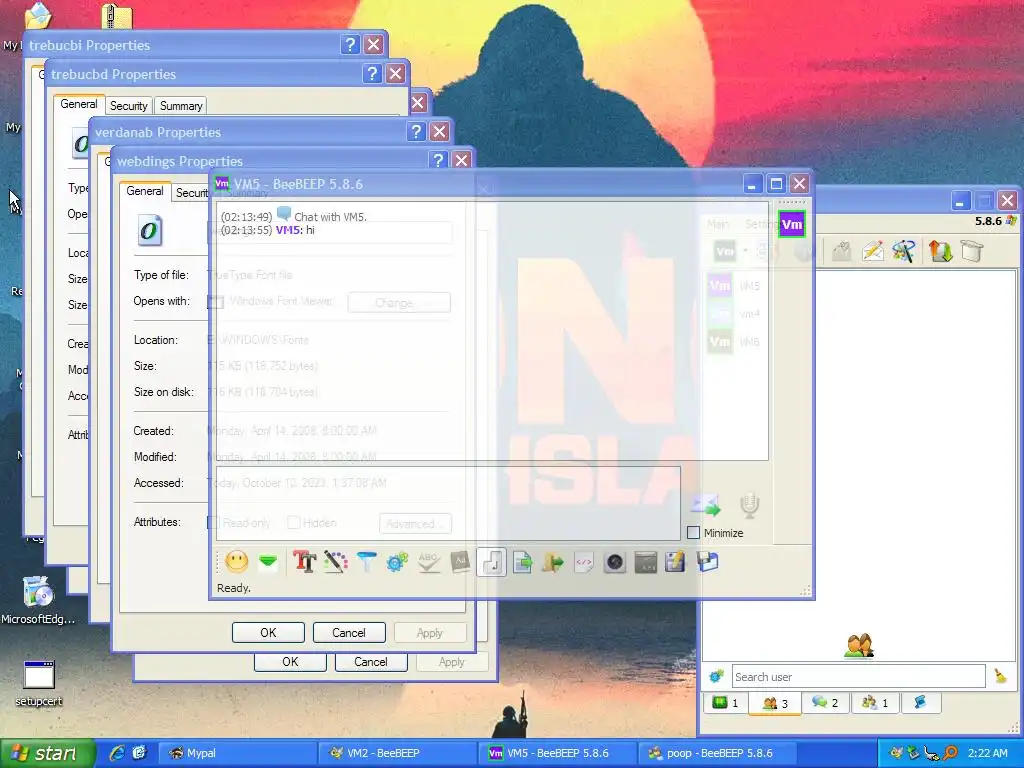
Task: Open the font color pencil tool
Action: (x=336, y=562)
